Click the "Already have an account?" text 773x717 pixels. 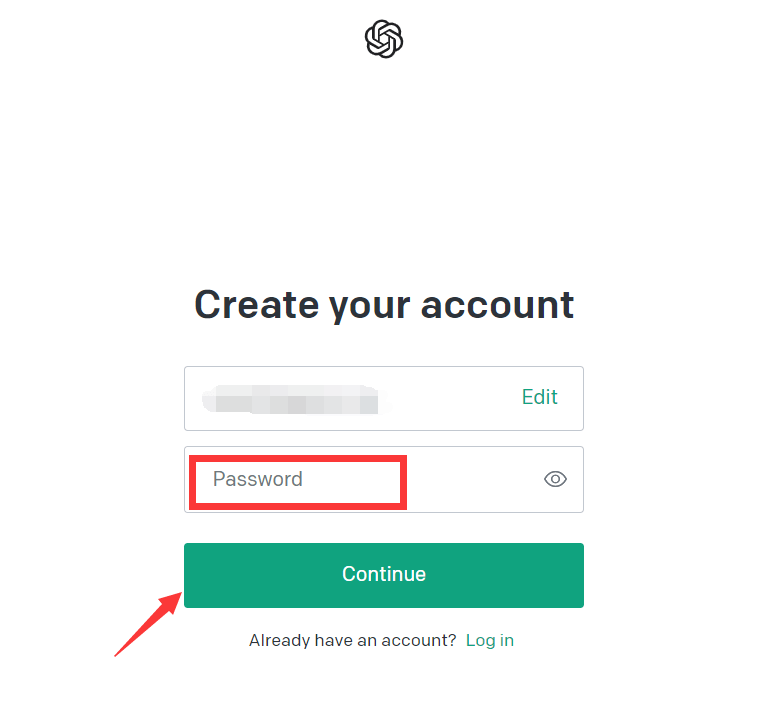[x=352, y=640]
